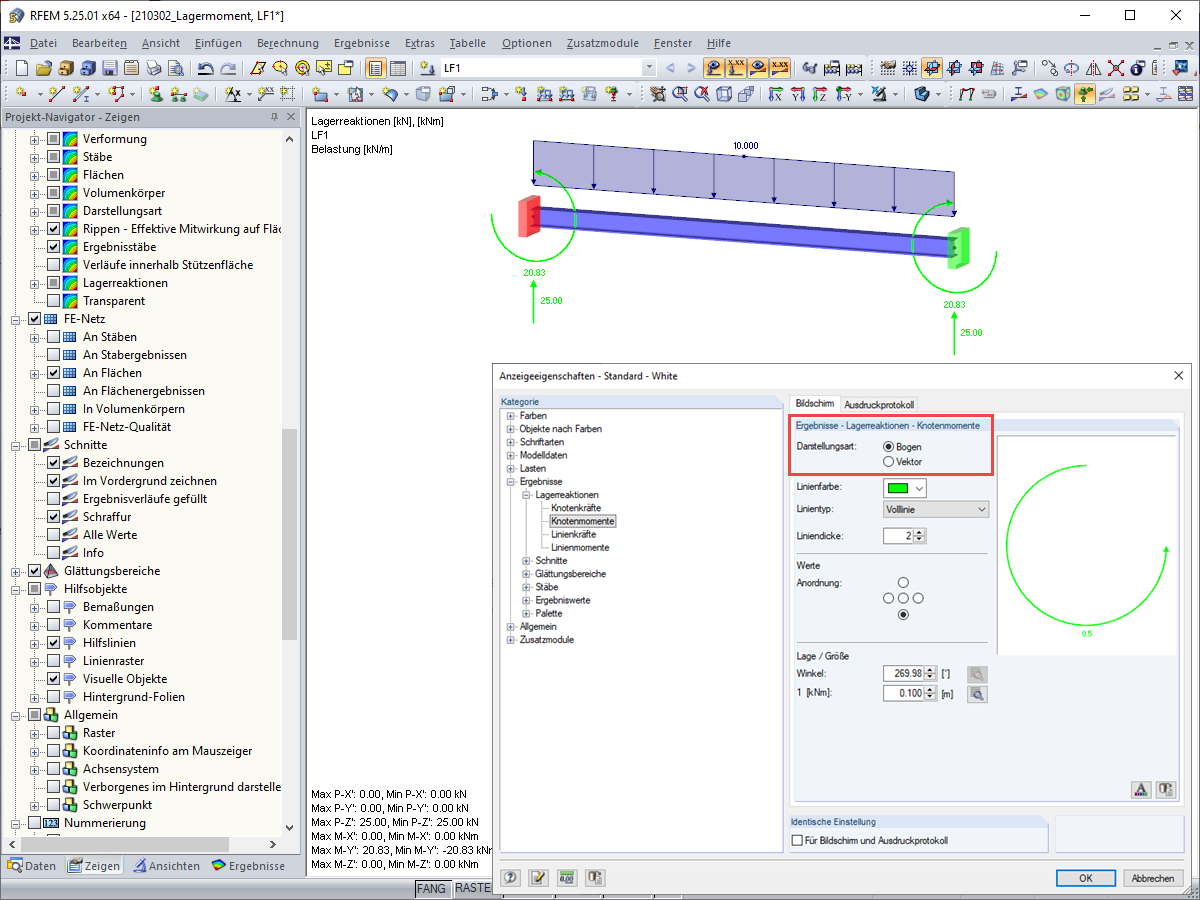Open the Zusatzmodule menu

pyautogui.click(x=602, y=43)
